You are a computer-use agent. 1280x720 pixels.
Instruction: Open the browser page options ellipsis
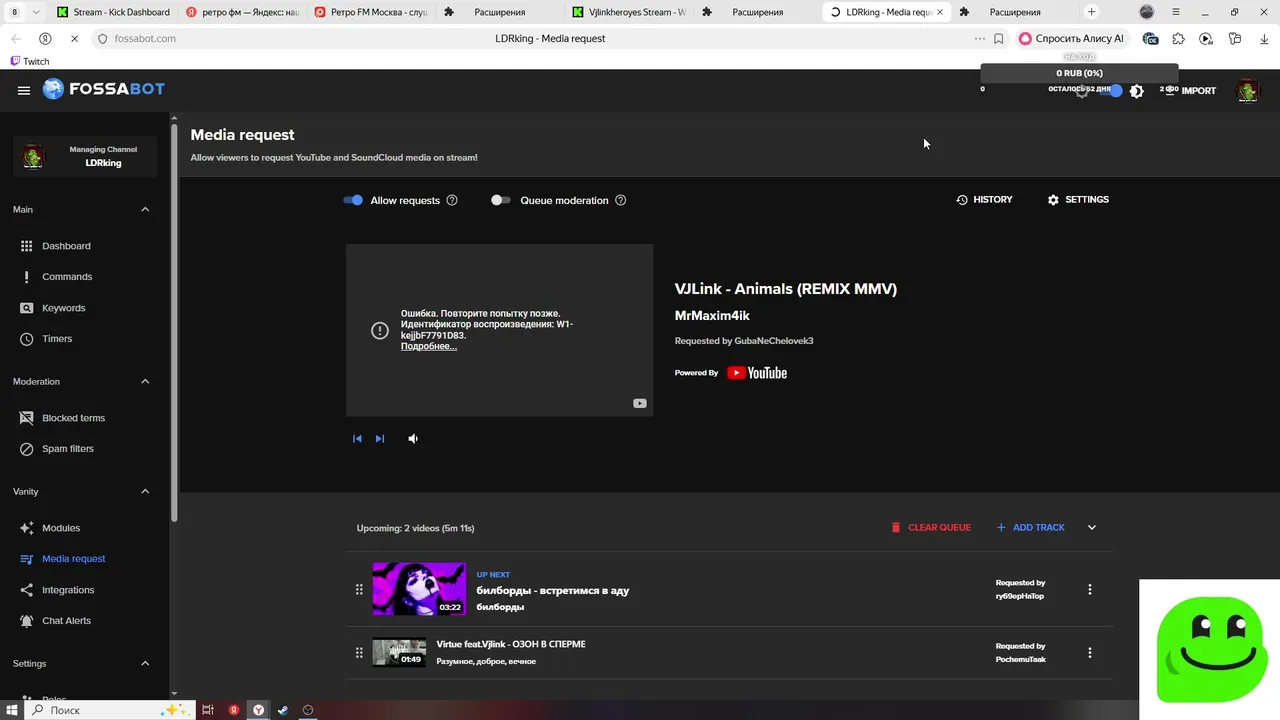coord(980,38)
